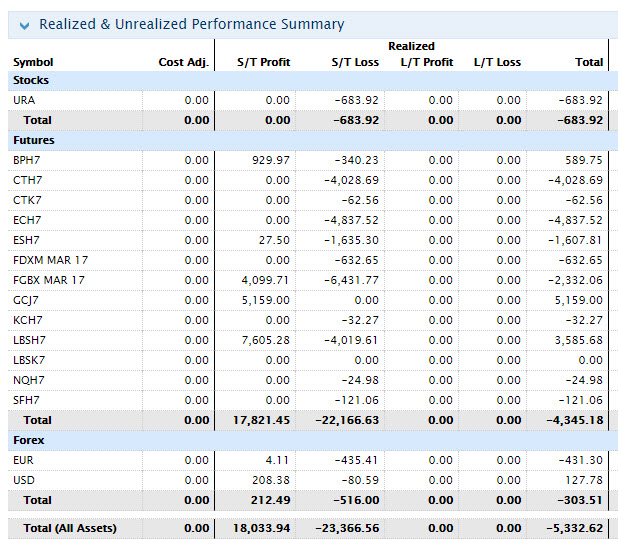Click the EUR forex symbol

(23, 460)
